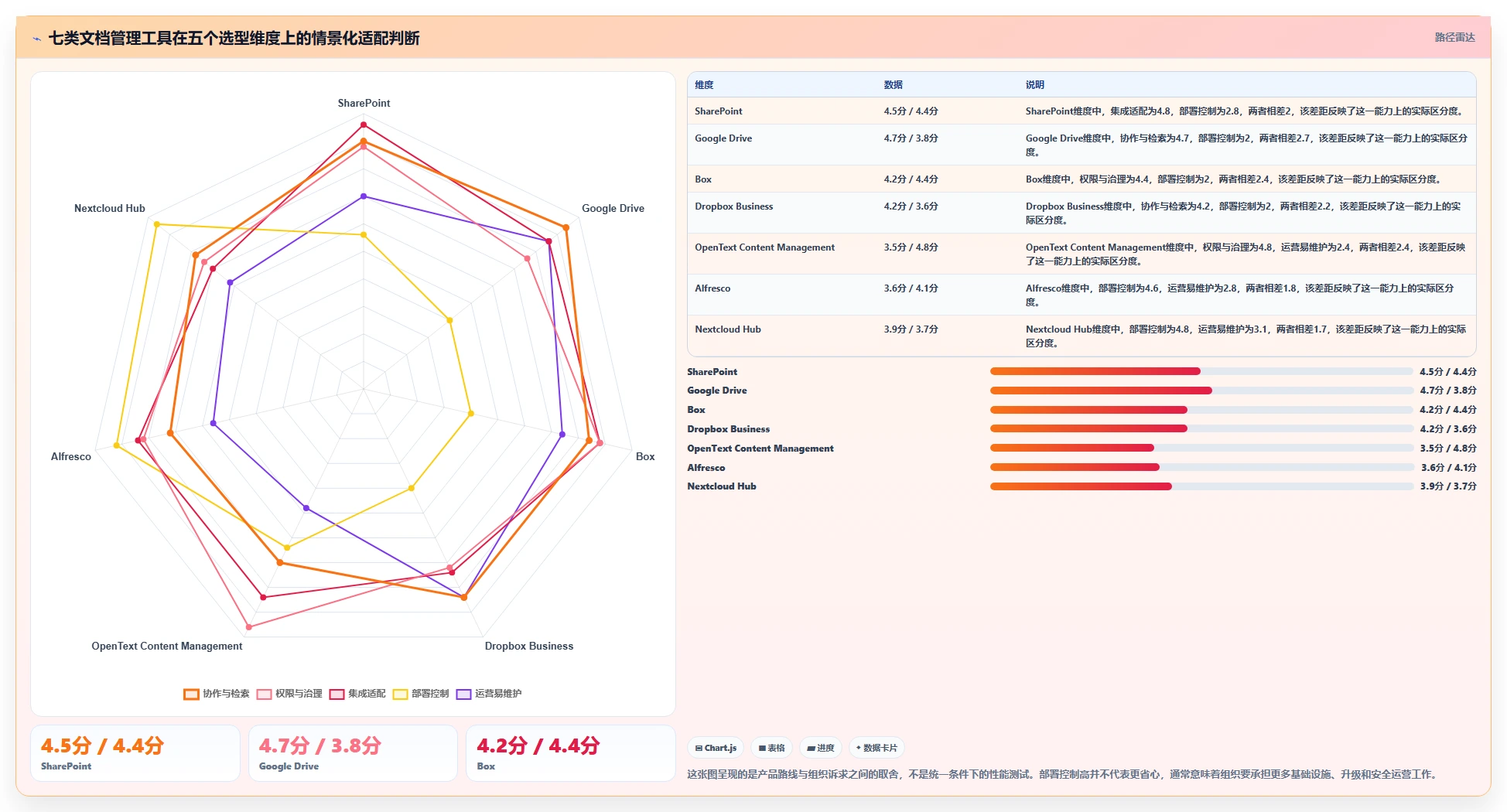
Task: Select the 表格 chip
Action: [x=771, y=748]
